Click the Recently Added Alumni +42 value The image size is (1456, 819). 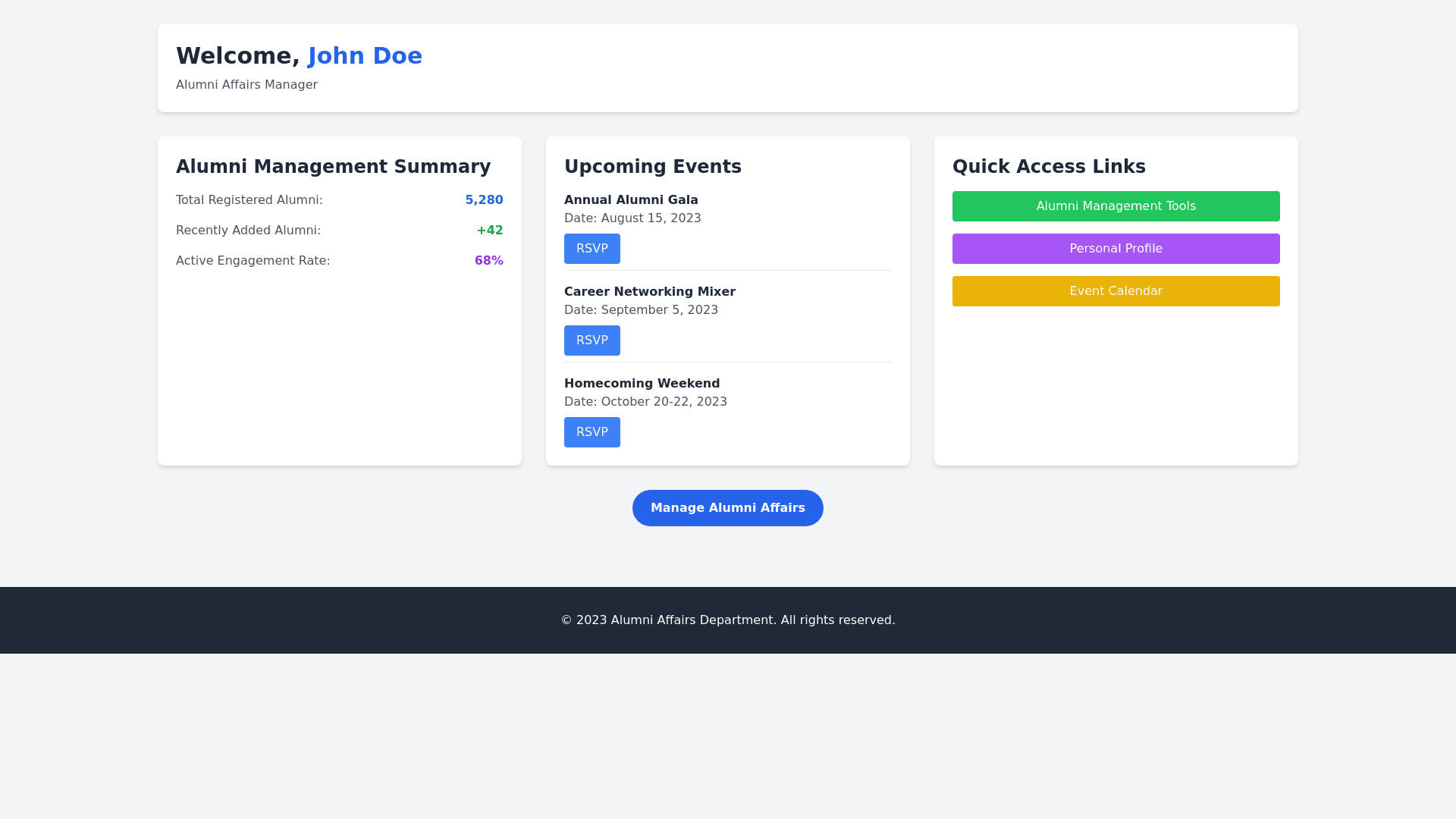pyautogui.click(x=489, y=231)
